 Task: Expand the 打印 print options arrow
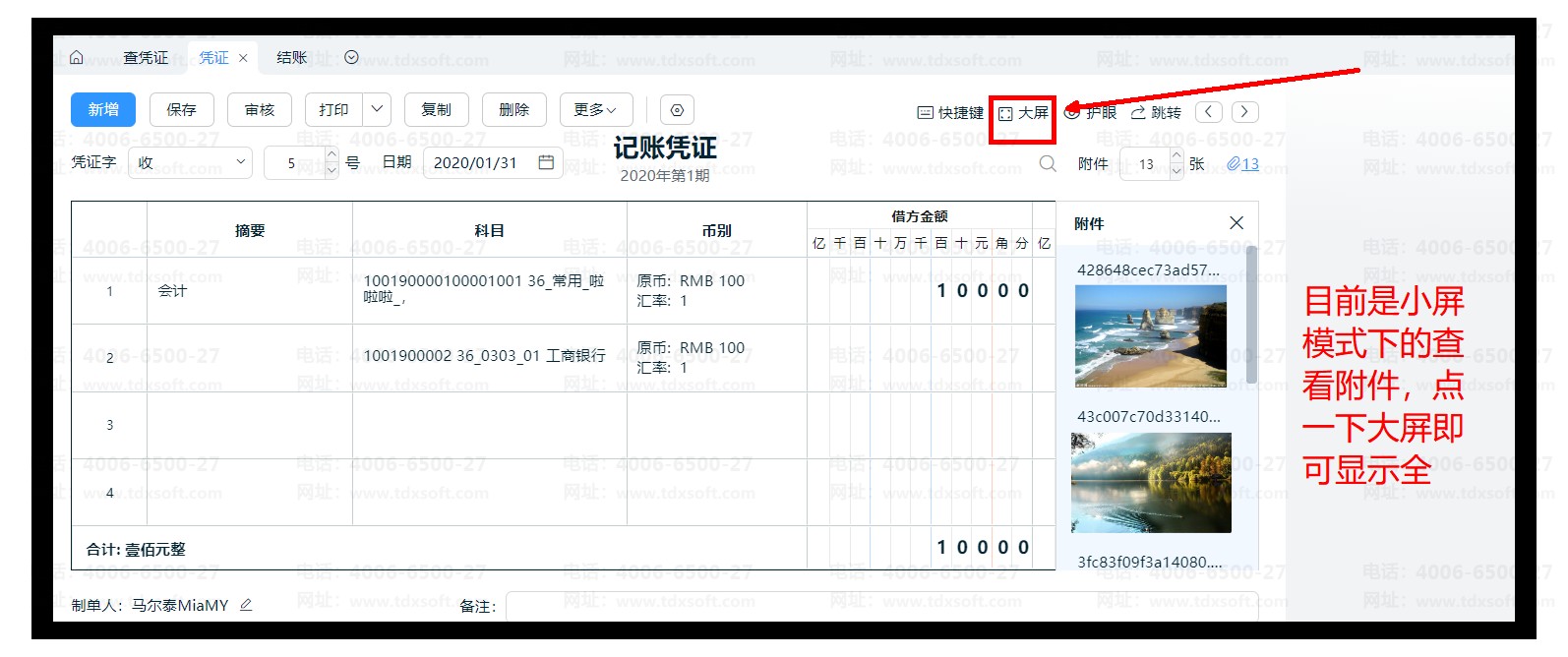point(377,109)
